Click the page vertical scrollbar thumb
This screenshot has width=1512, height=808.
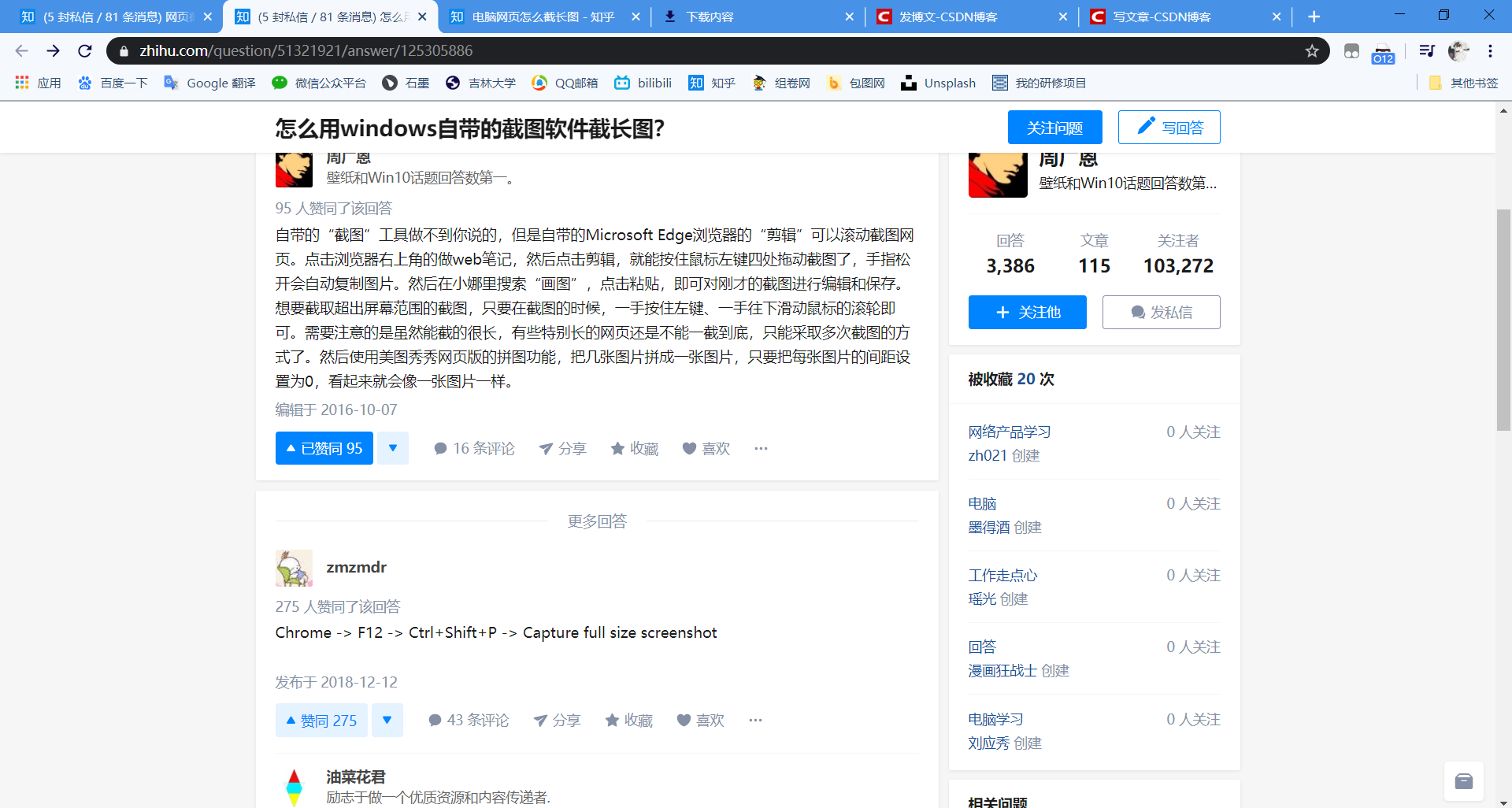pyautogui.click(x=1503, y=320)
